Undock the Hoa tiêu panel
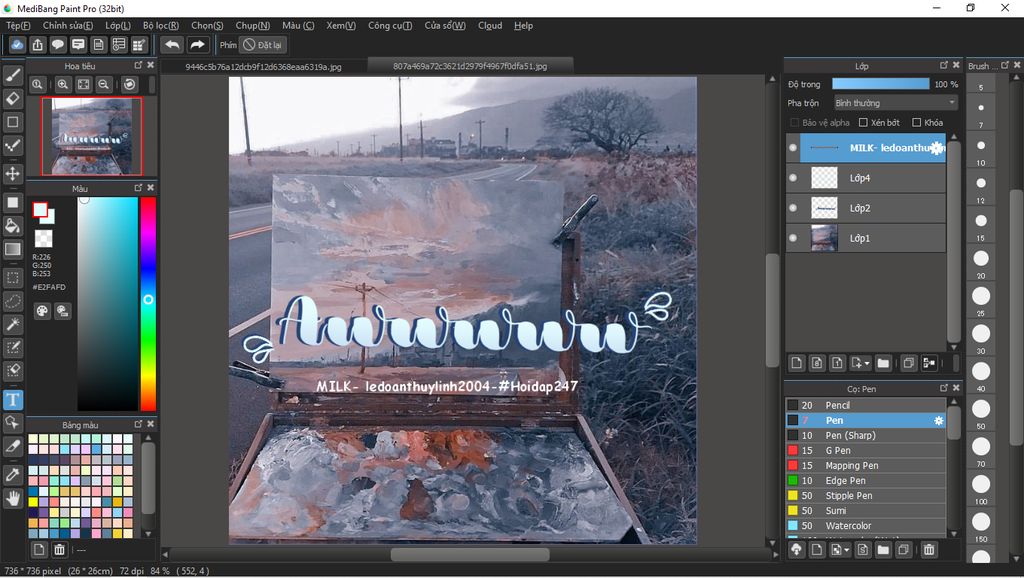Screen dimensions: 1024x578 coord(138,65)
